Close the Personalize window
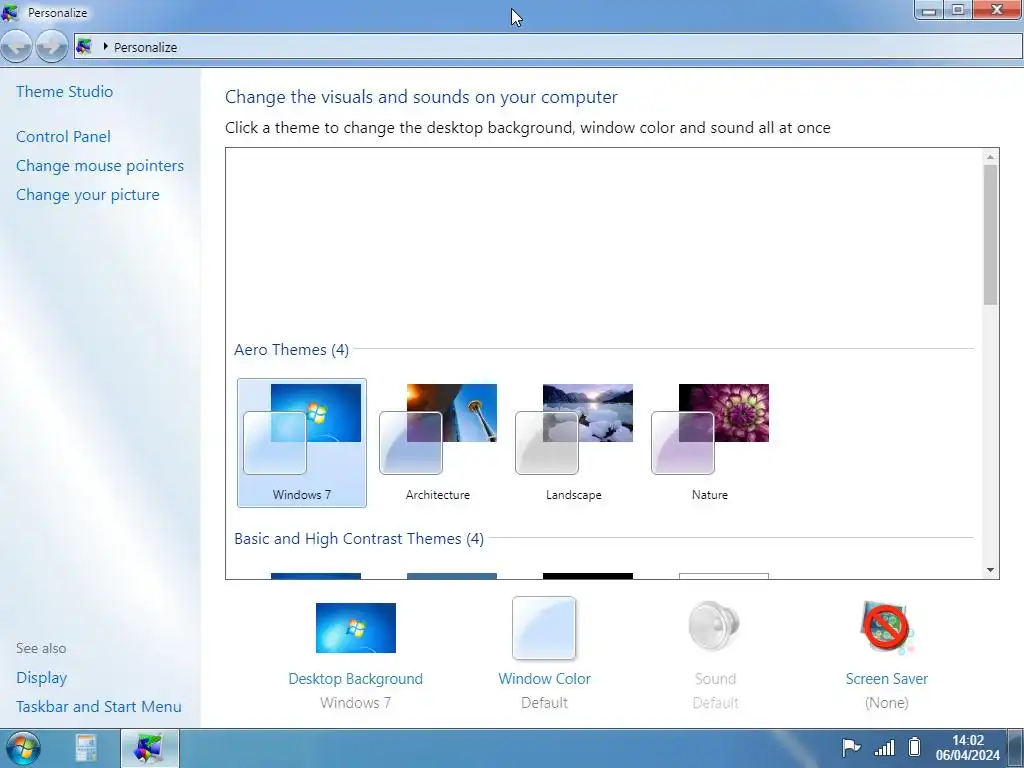Screen dimensions: 1024x768 (x=997, y=10)
